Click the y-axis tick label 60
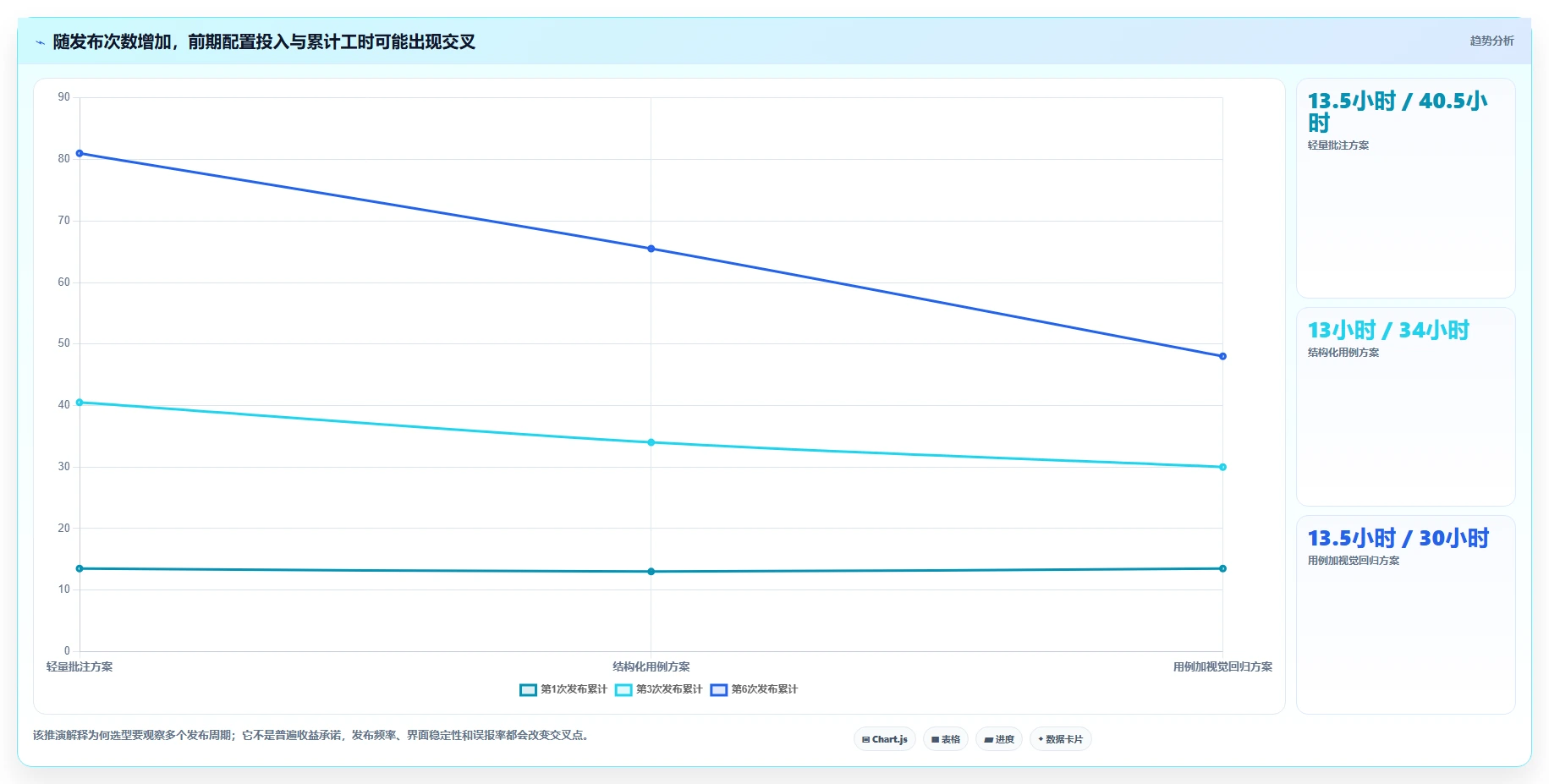The height and width of the screenshot is (784, 1549). pyautogui.click(x=64, y=282)
